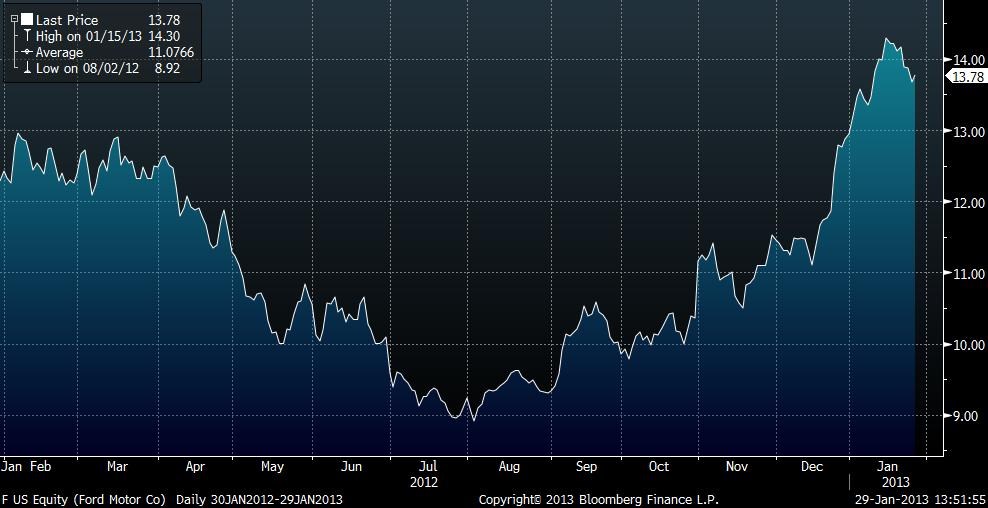Click the Last Price legend label

click(67, 20)
